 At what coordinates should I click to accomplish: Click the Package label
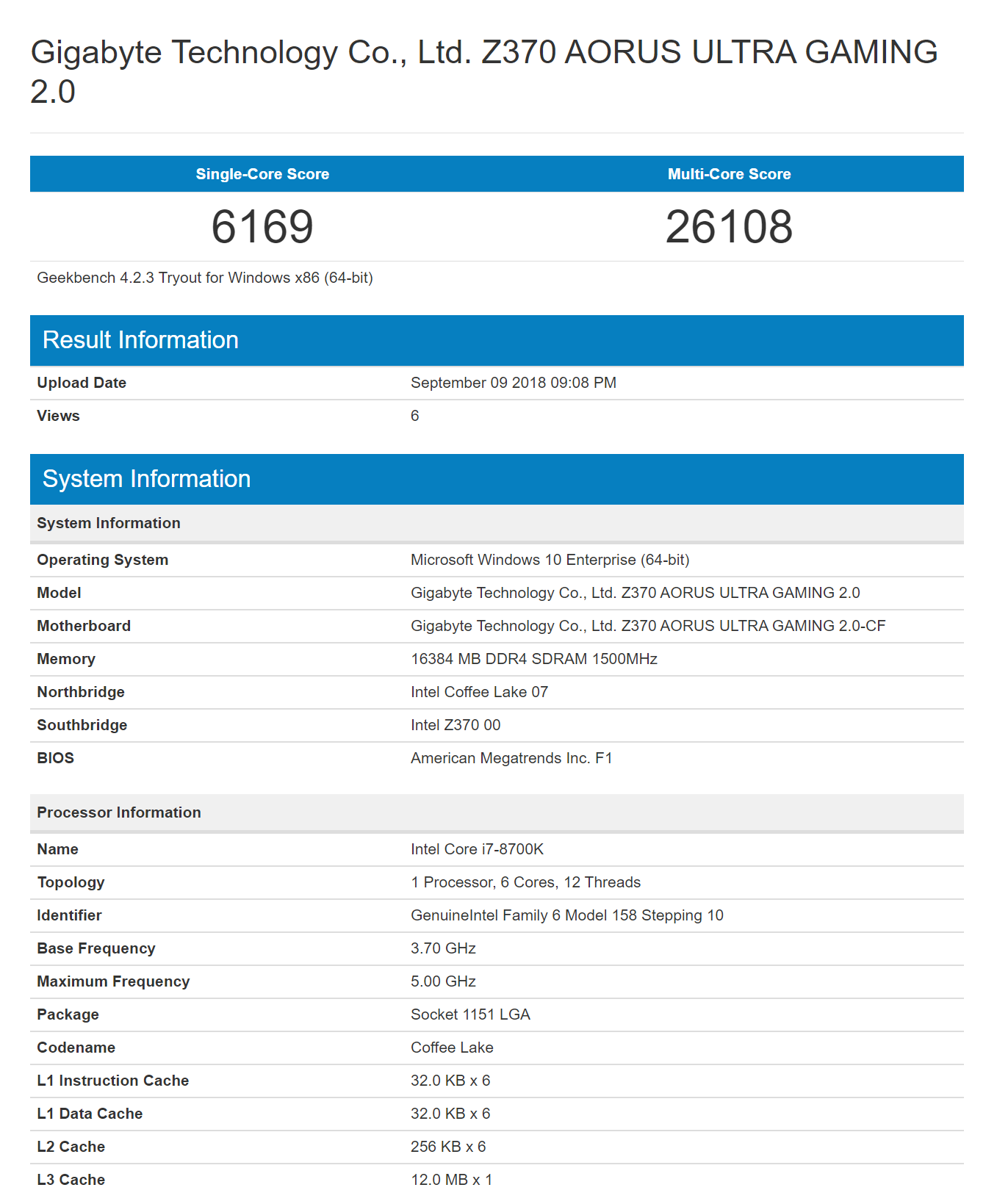(x=68, y=1014)
